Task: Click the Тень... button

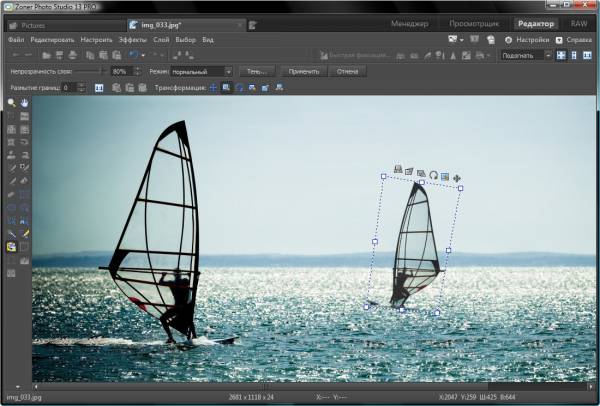Action: pyautogui.click(x=257, y=72)
